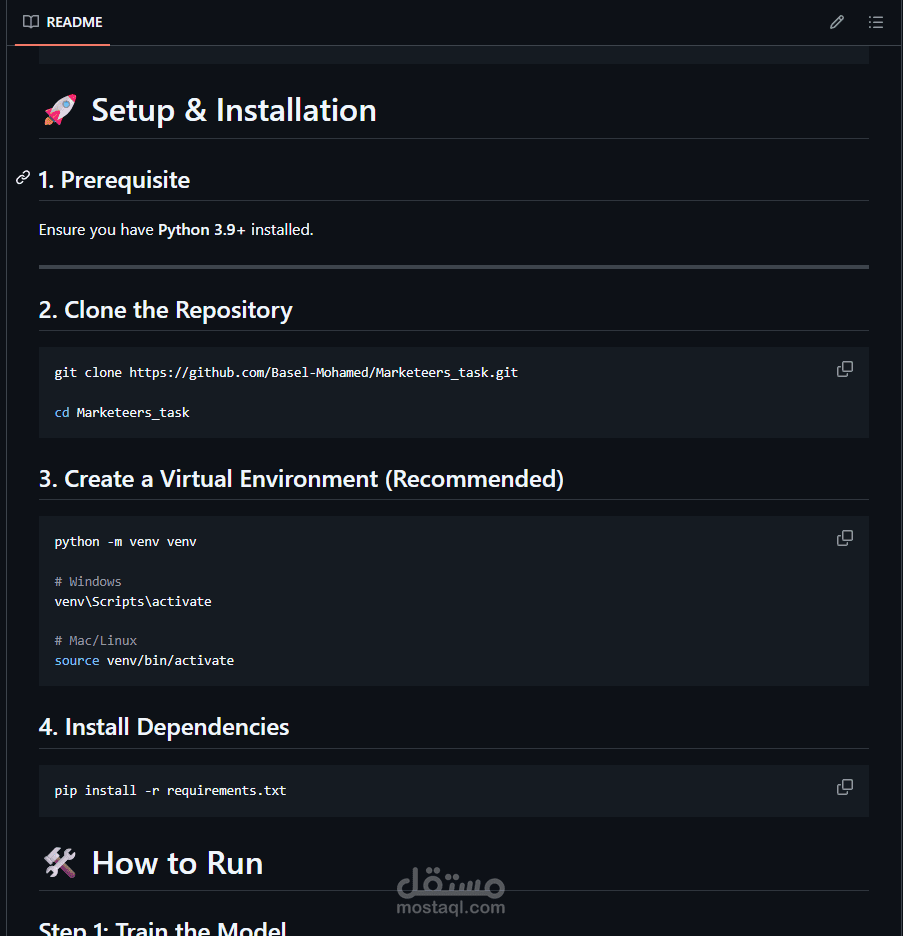The width and height of the screenshot is (903, 936).
Task: Click the "2. Clone the Repository" heading
Action: 166,310
